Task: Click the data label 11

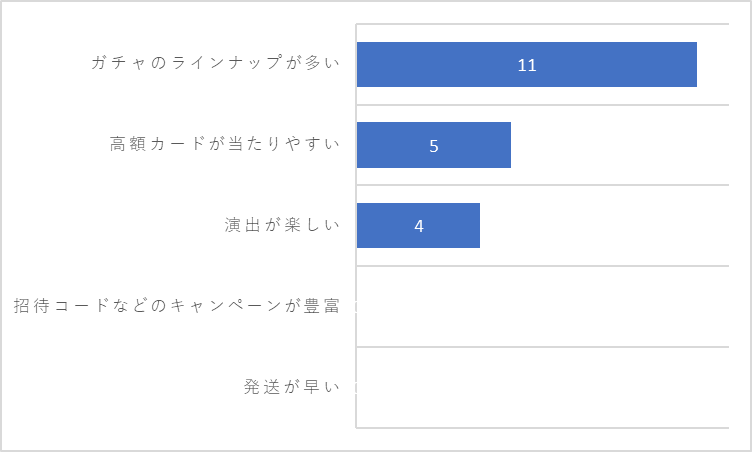Action: coord(527,65)
